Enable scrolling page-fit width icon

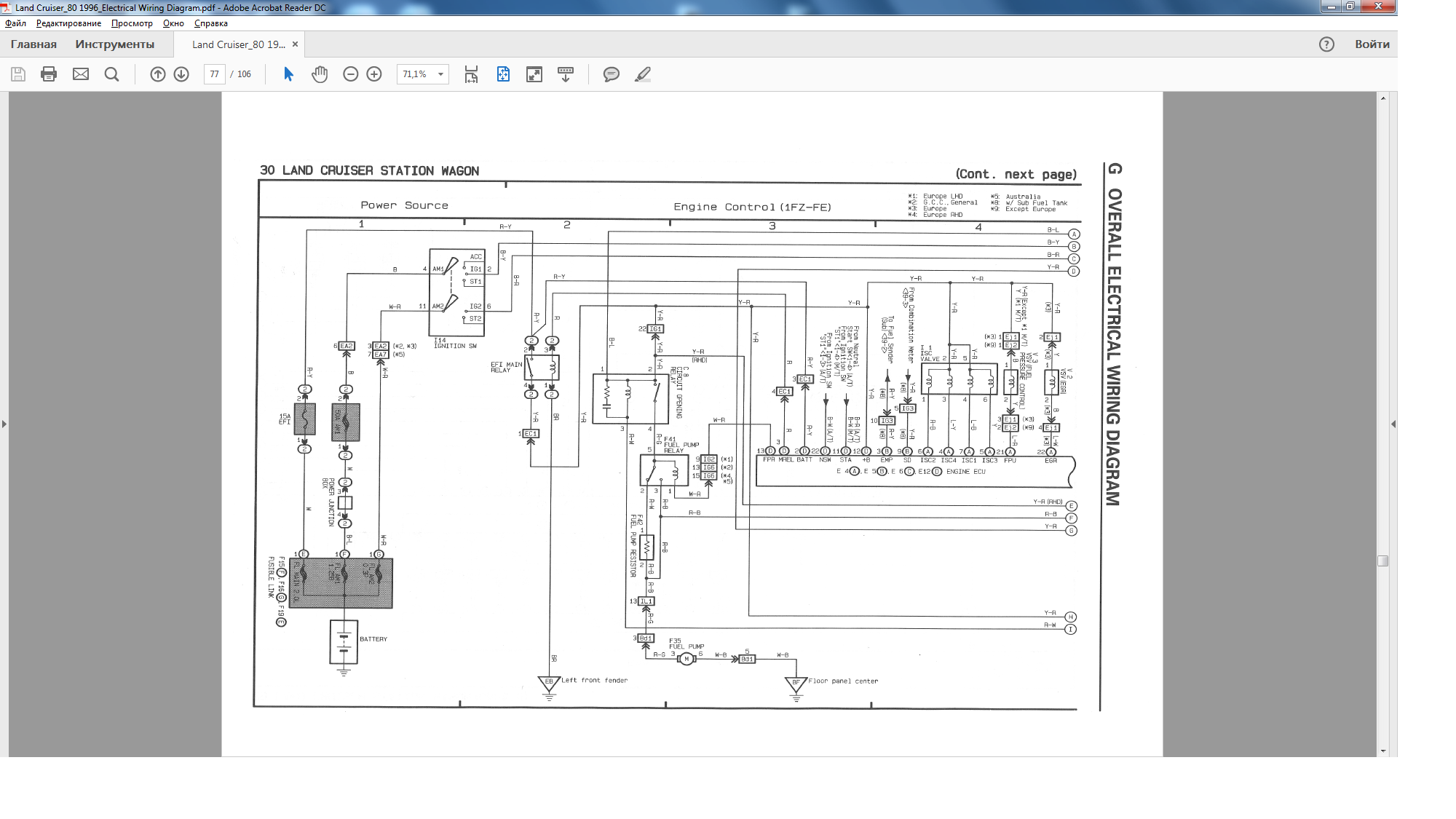pyautogui.click(x=471, y=74)
